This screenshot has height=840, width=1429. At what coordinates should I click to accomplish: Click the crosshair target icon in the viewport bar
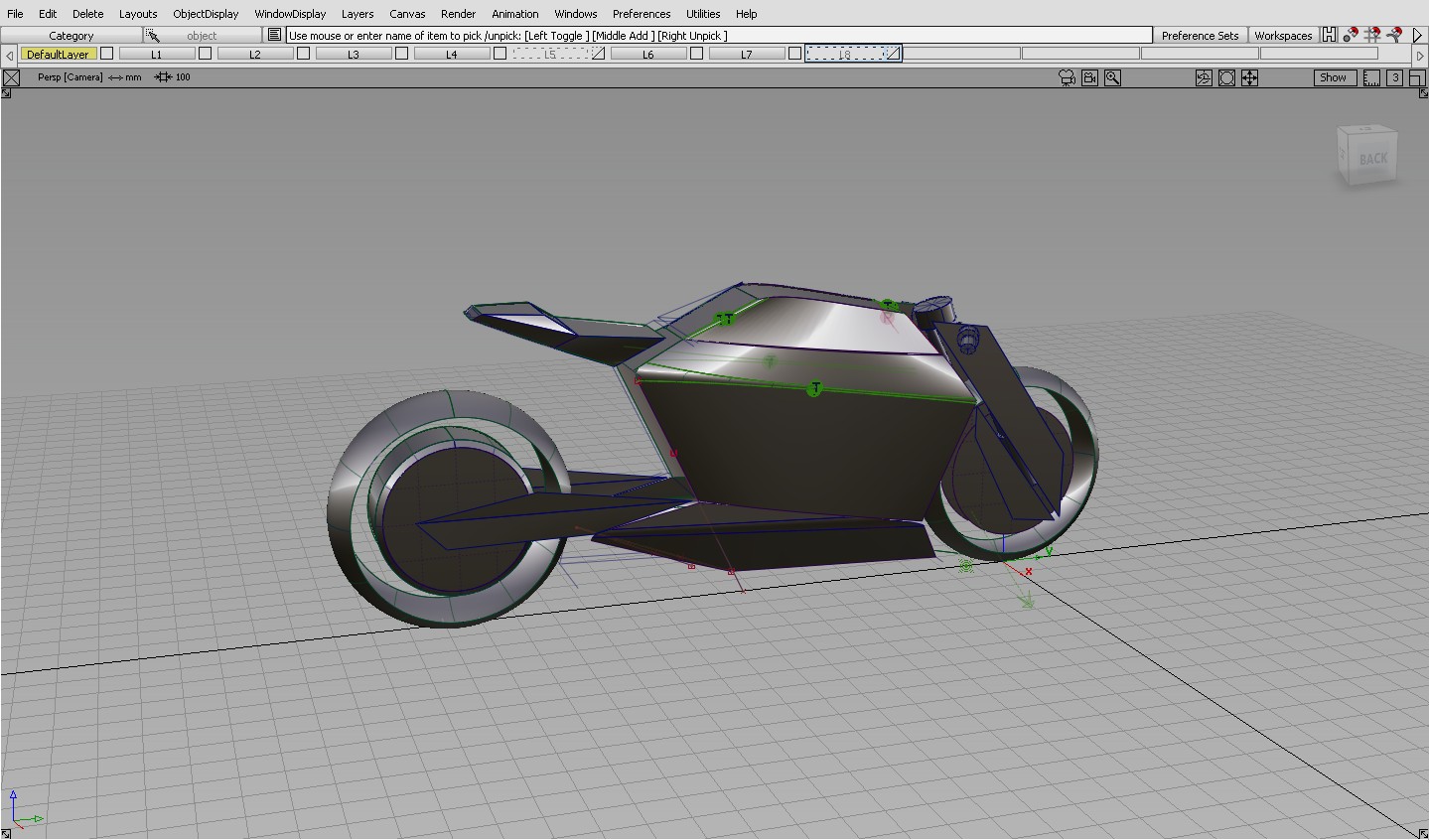click(x=1249, y=77)
